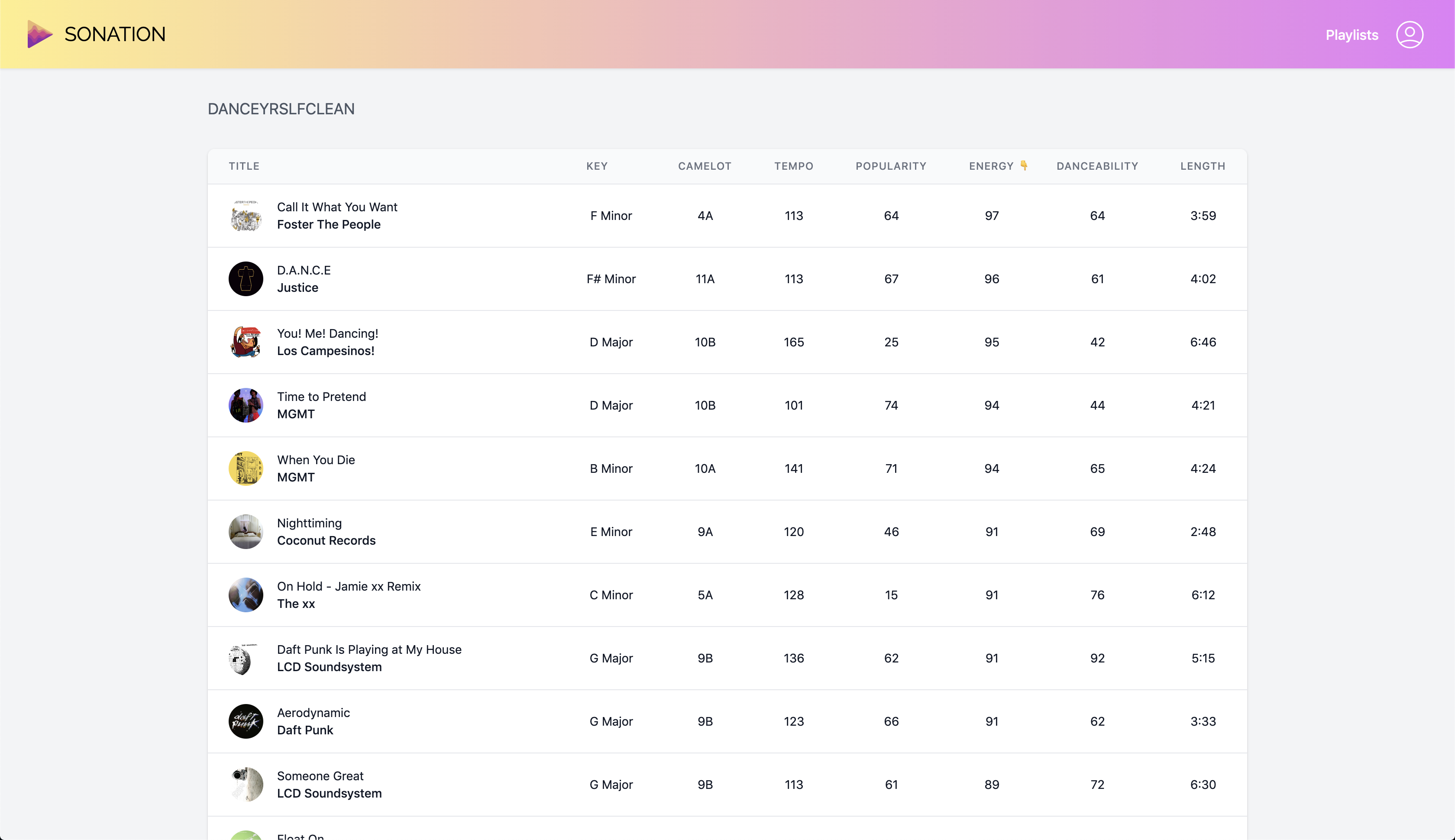Click Camelot 5A in On Hold row
Viewport: 1455px width, 840px height.
coord(705,595)
